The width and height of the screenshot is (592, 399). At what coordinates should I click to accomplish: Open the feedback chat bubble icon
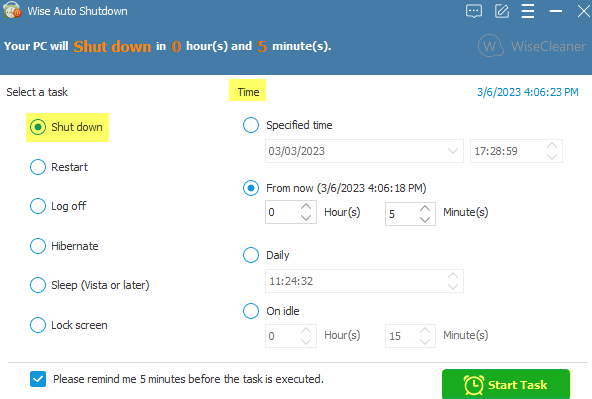pos(473,11)
